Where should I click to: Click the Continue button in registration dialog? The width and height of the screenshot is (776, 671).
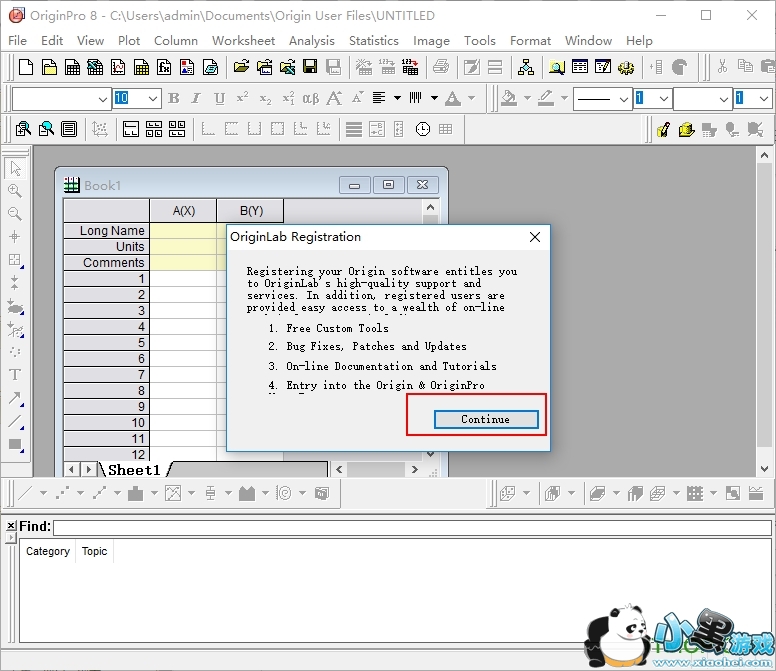pos(486,420)
